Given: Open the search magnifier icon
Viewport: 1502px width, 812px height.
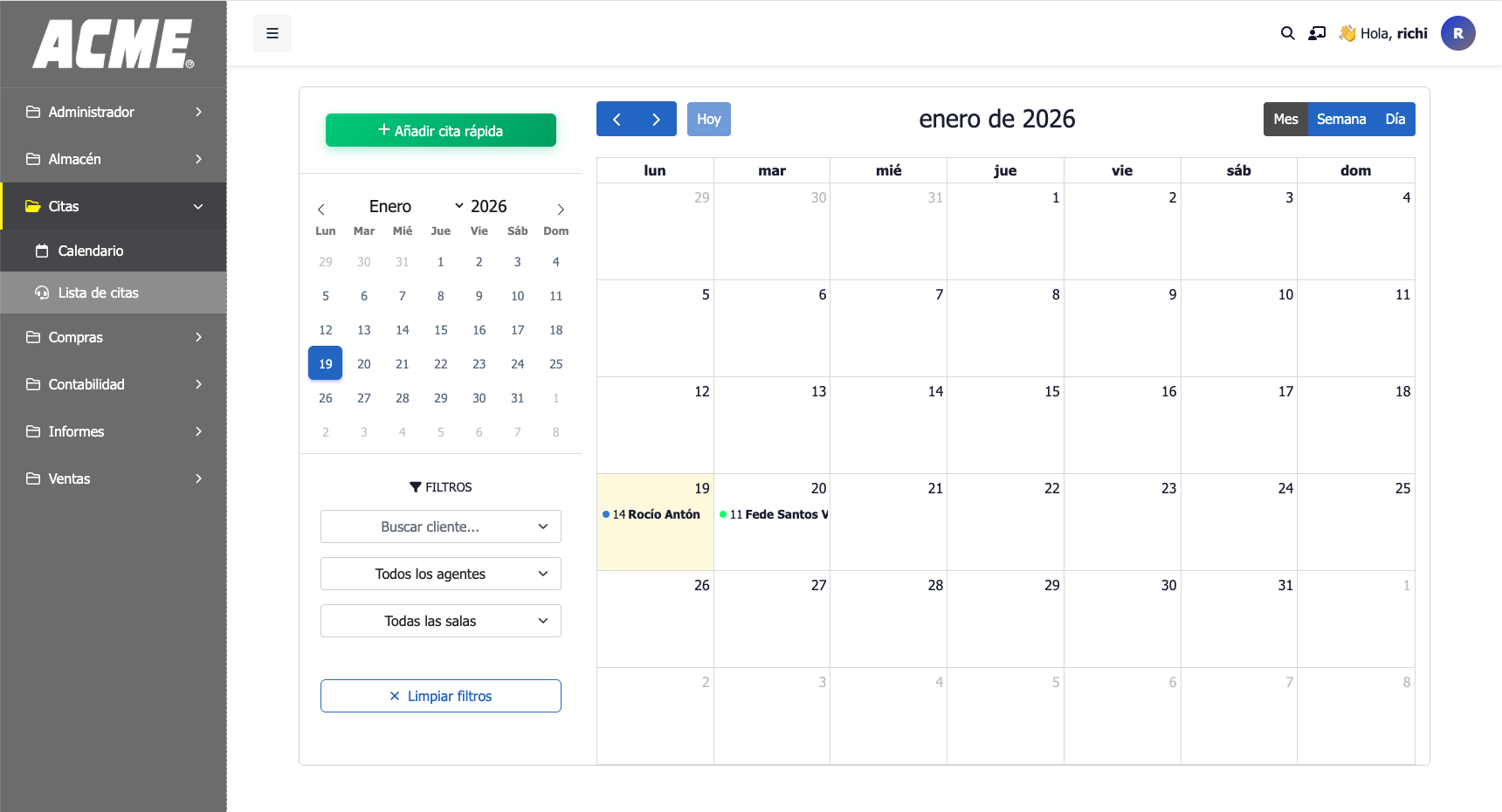Looking at the screenshot, I should point(1287,33).
